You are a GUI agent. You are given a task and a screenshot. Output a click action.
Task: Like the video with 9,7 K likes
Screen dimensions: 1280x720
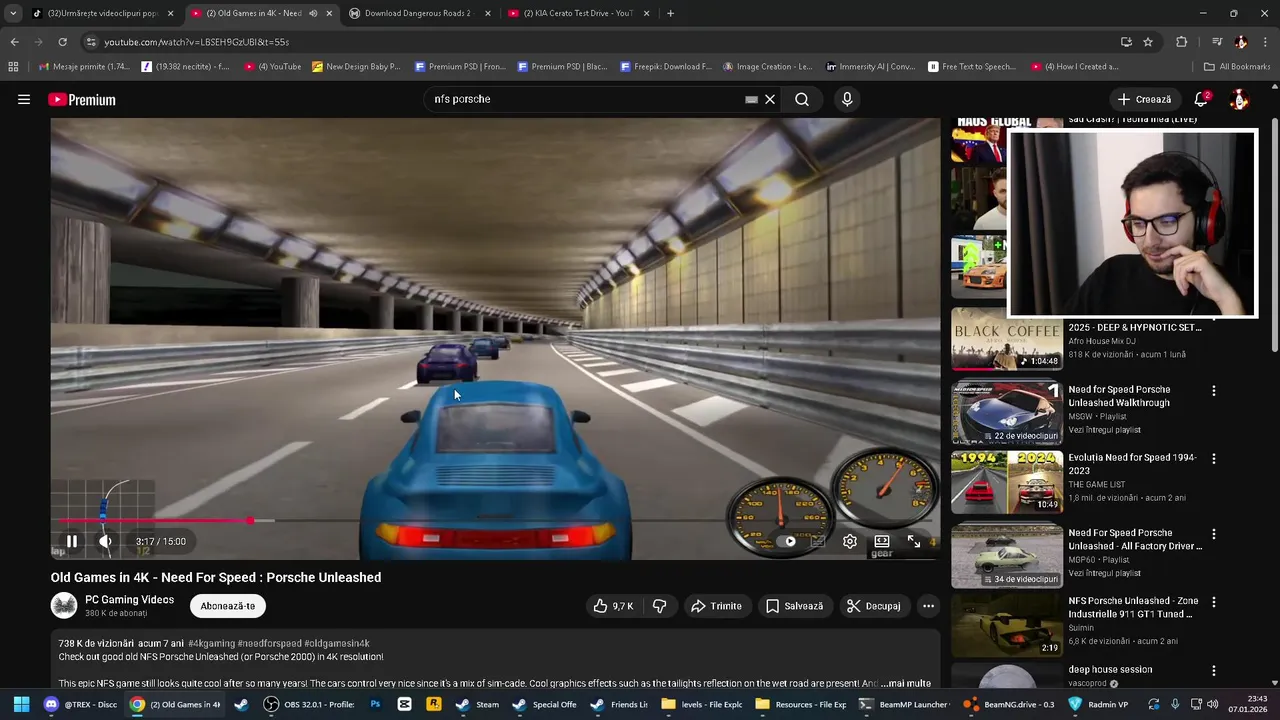point(613,606)
